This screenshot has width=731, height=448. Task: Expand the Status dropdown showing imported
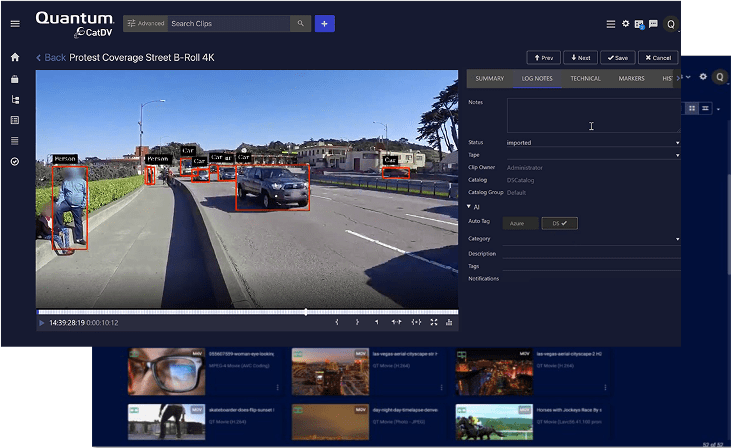[592, 142]
